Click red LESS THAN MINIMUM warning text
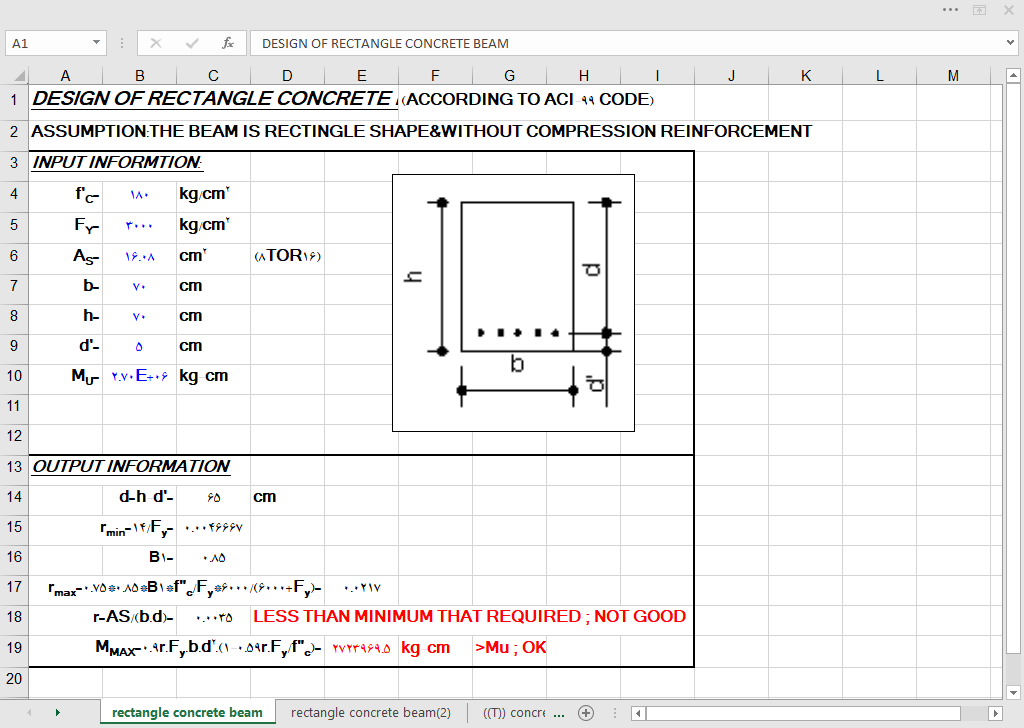This screenshot has height=728, width=1024. [470, 616]
